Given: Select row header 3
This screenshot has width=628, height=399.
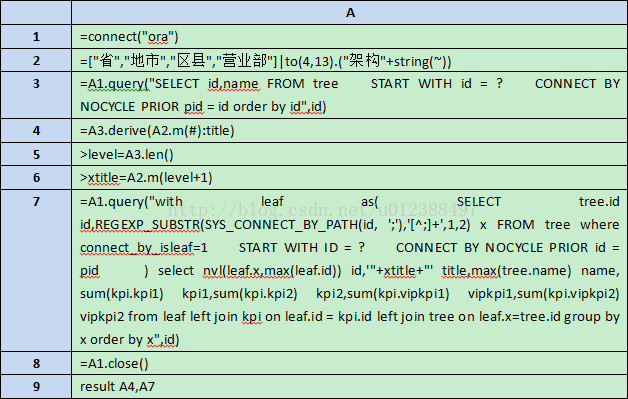Looking at the screenshot, I should click(x=36, y=95).
